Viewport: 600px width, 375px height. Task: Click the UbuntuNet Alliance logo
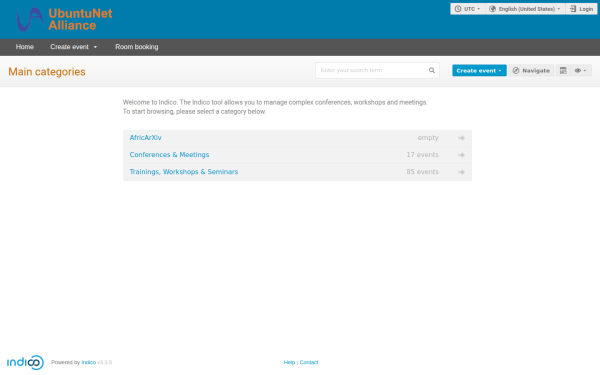64,20
